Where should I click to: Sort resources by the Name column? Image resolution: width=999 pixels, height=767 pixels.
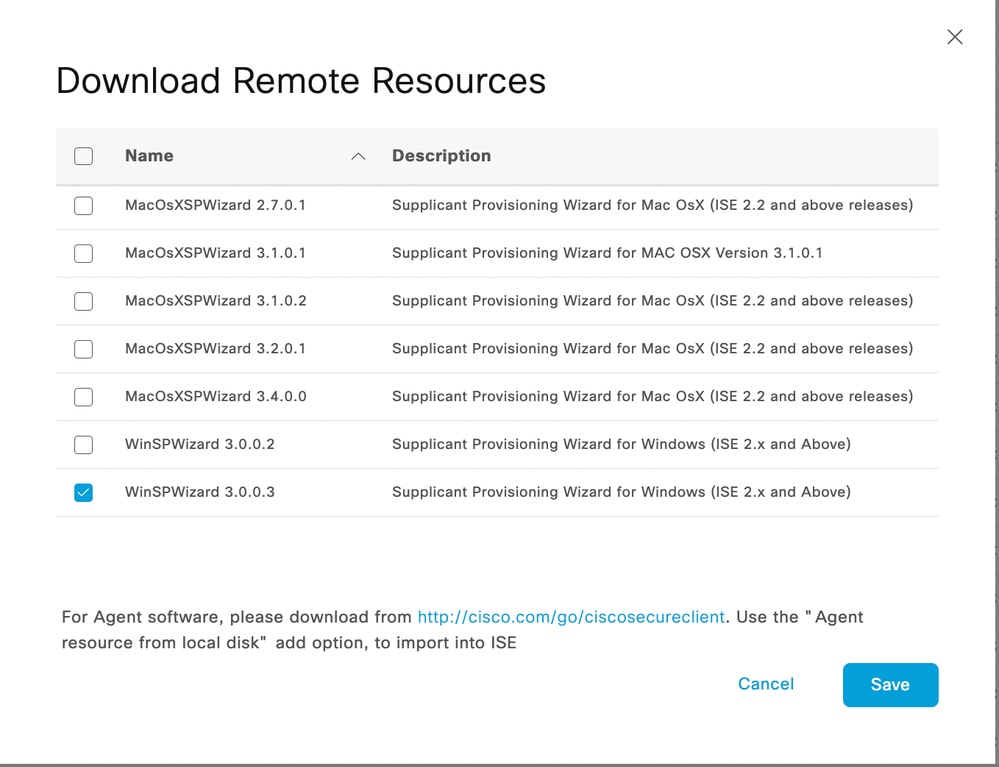[149, 156]
